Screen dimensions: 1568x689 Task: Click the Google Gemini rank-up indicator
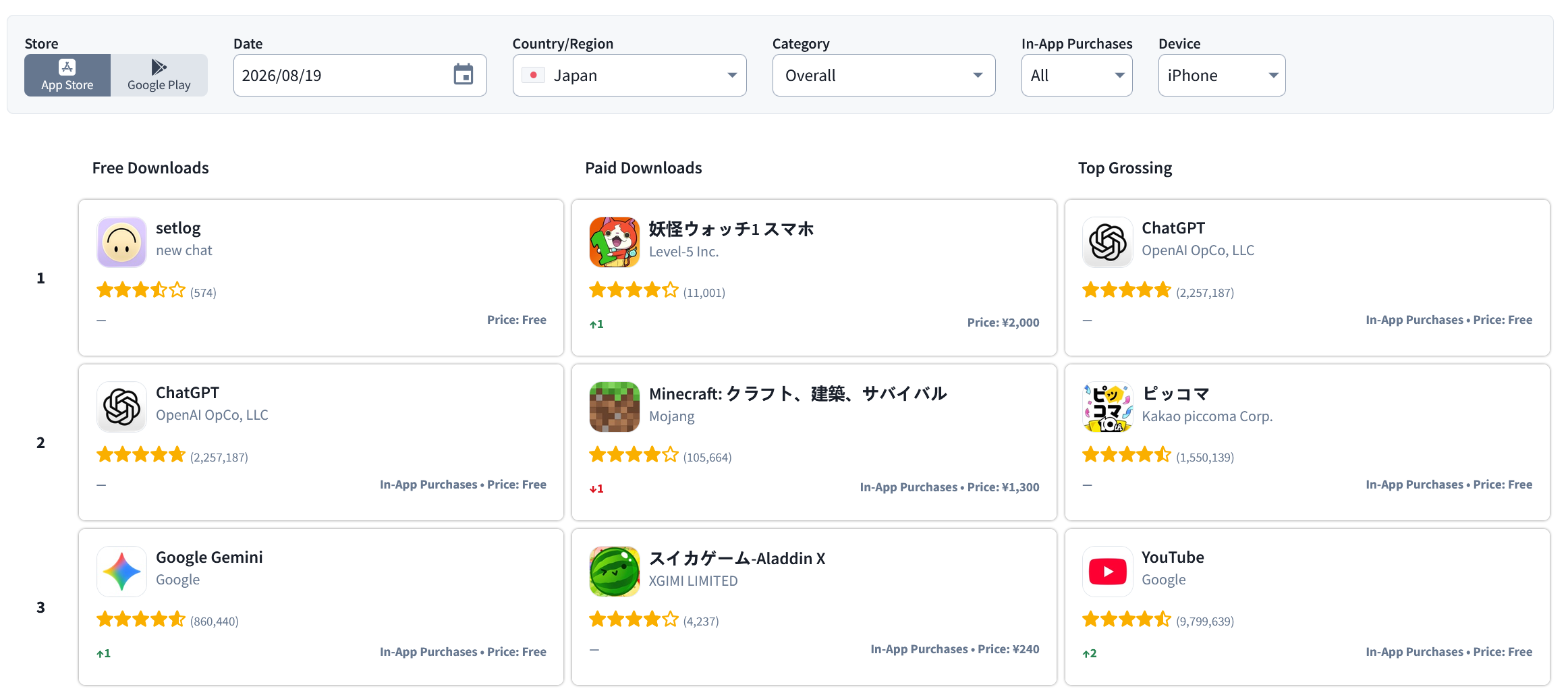(103, 653)
